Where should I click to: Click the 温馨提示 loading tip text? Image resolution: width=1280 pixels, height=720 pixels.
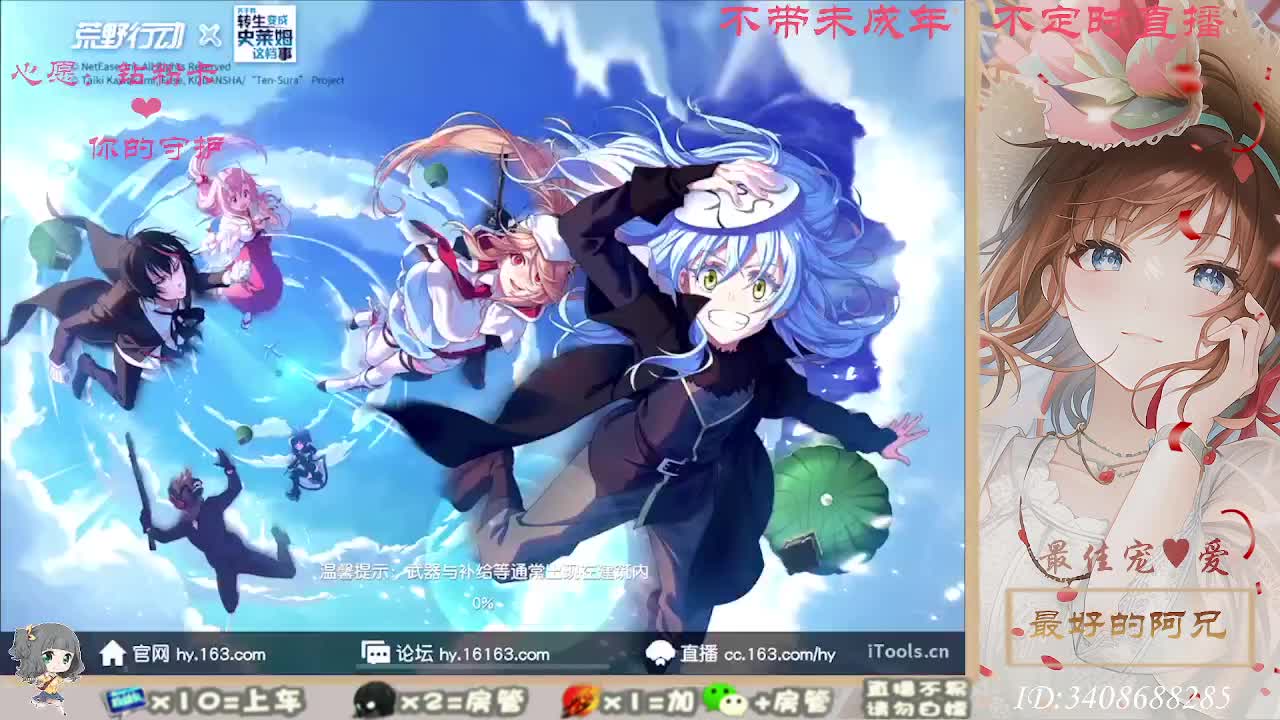coord(484,572)
